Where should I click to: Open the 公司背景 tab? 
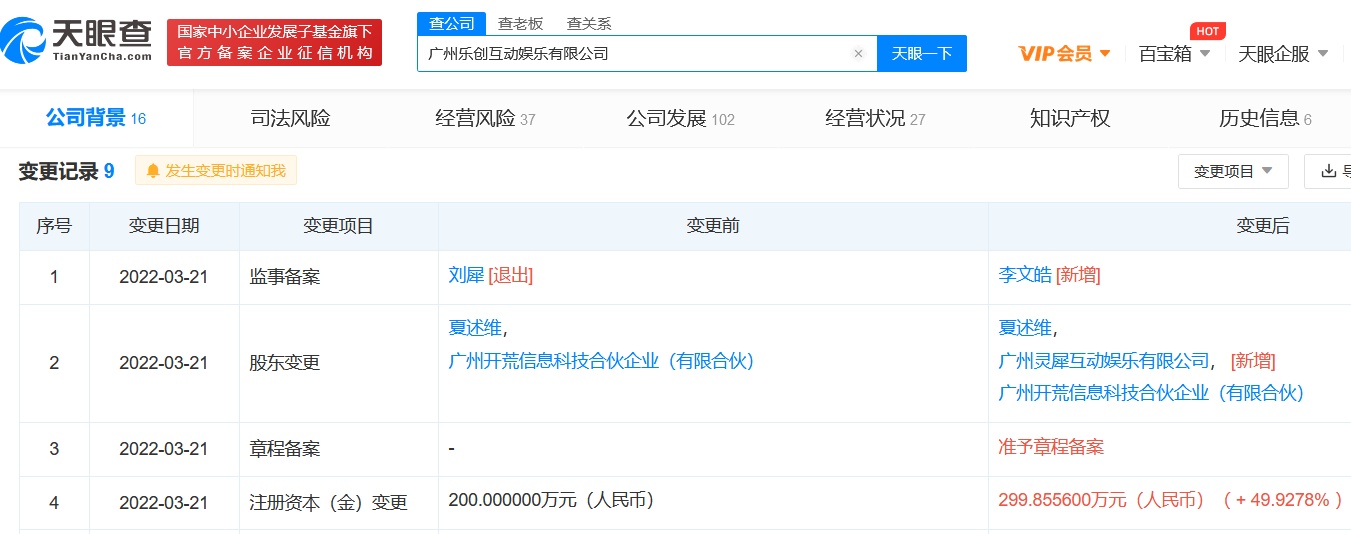96,118
